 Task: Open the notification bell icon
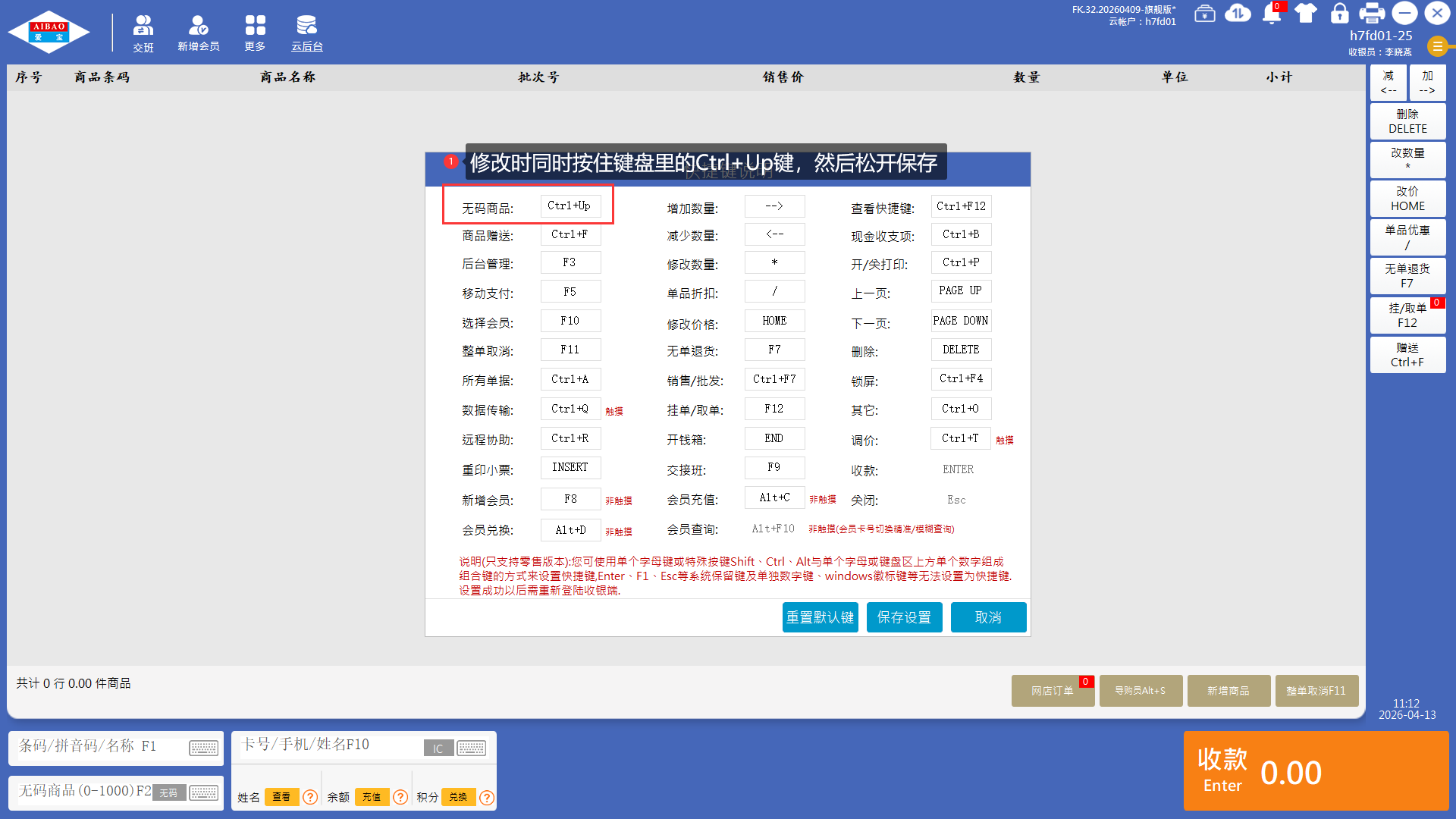pyautogui.click(x=1272, y=14)
